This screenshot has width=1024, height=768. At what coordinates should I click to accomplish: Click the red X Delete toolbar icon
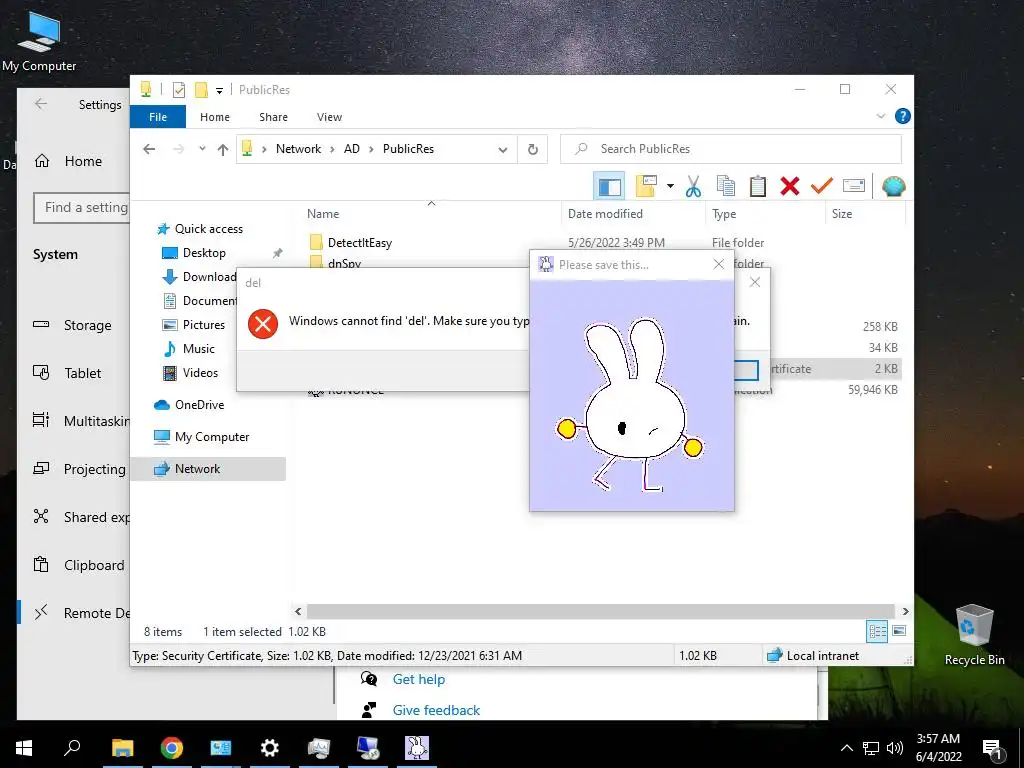point(790,187)
